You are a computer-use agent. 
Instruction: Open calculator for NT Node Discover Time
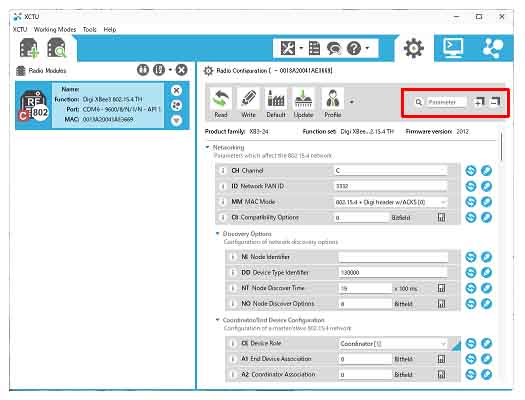[442, 288]
